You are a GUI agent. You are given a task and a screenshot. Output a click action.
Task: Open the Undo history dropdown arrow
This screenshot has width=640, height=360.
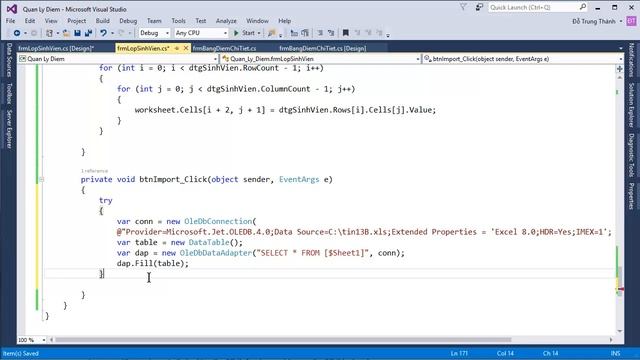tap(112, 33)
